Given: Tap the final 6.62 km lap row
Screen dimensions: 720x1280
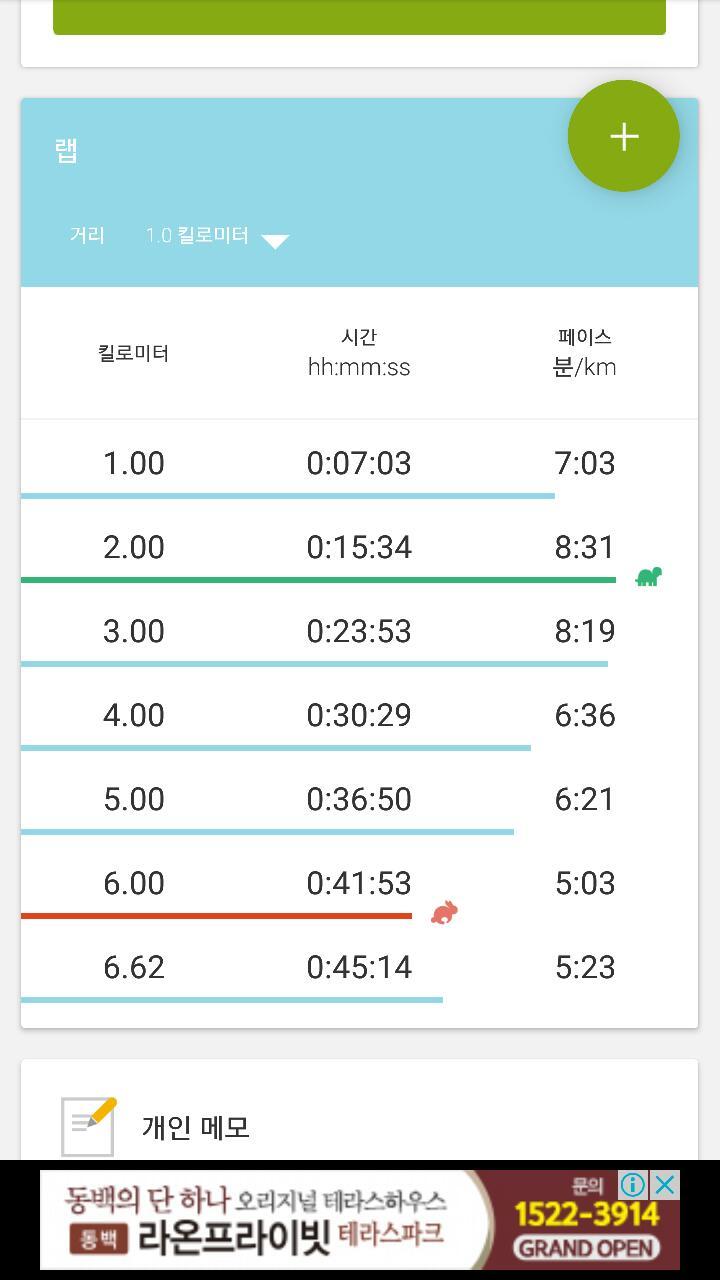Looking at the screenshot, I should tap(359, 967).
